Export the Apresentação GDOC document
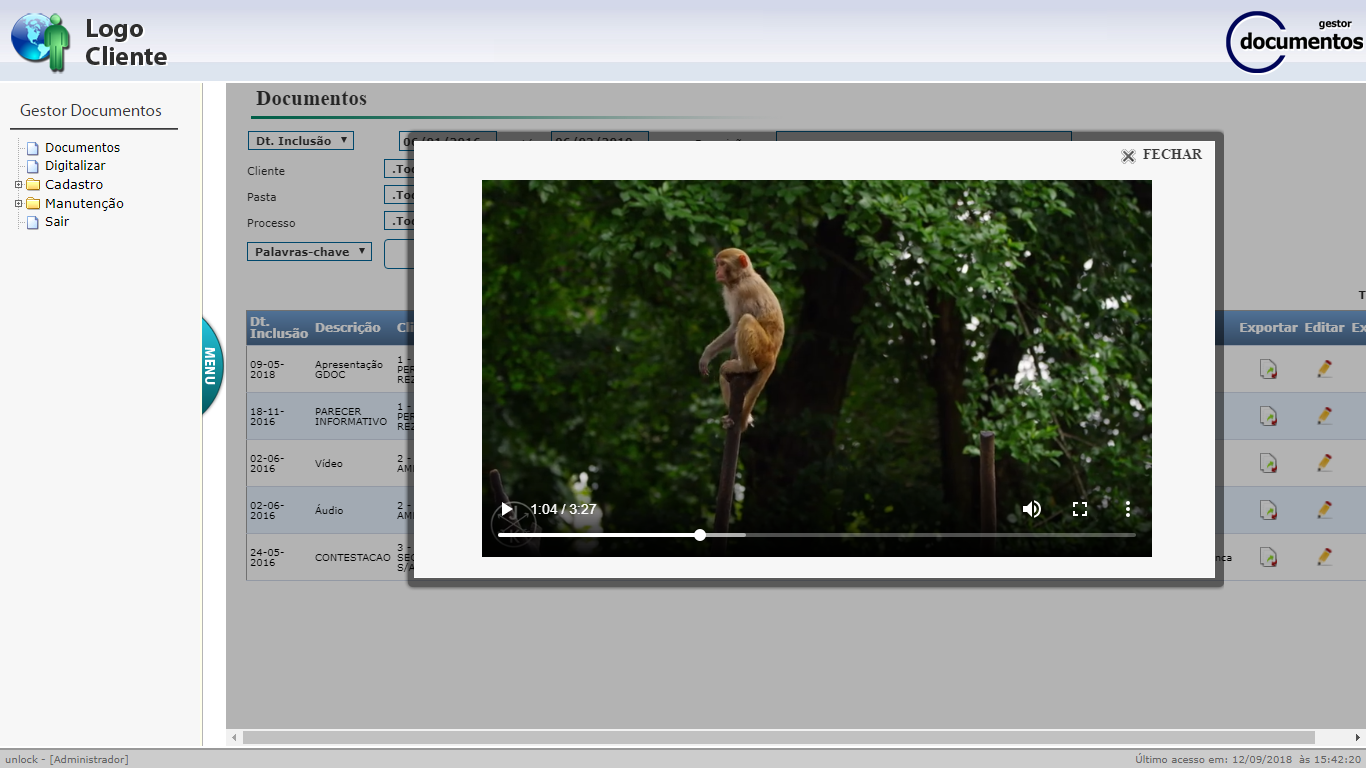Screen dimensions: 1366x768 [x=1268, y=369]
